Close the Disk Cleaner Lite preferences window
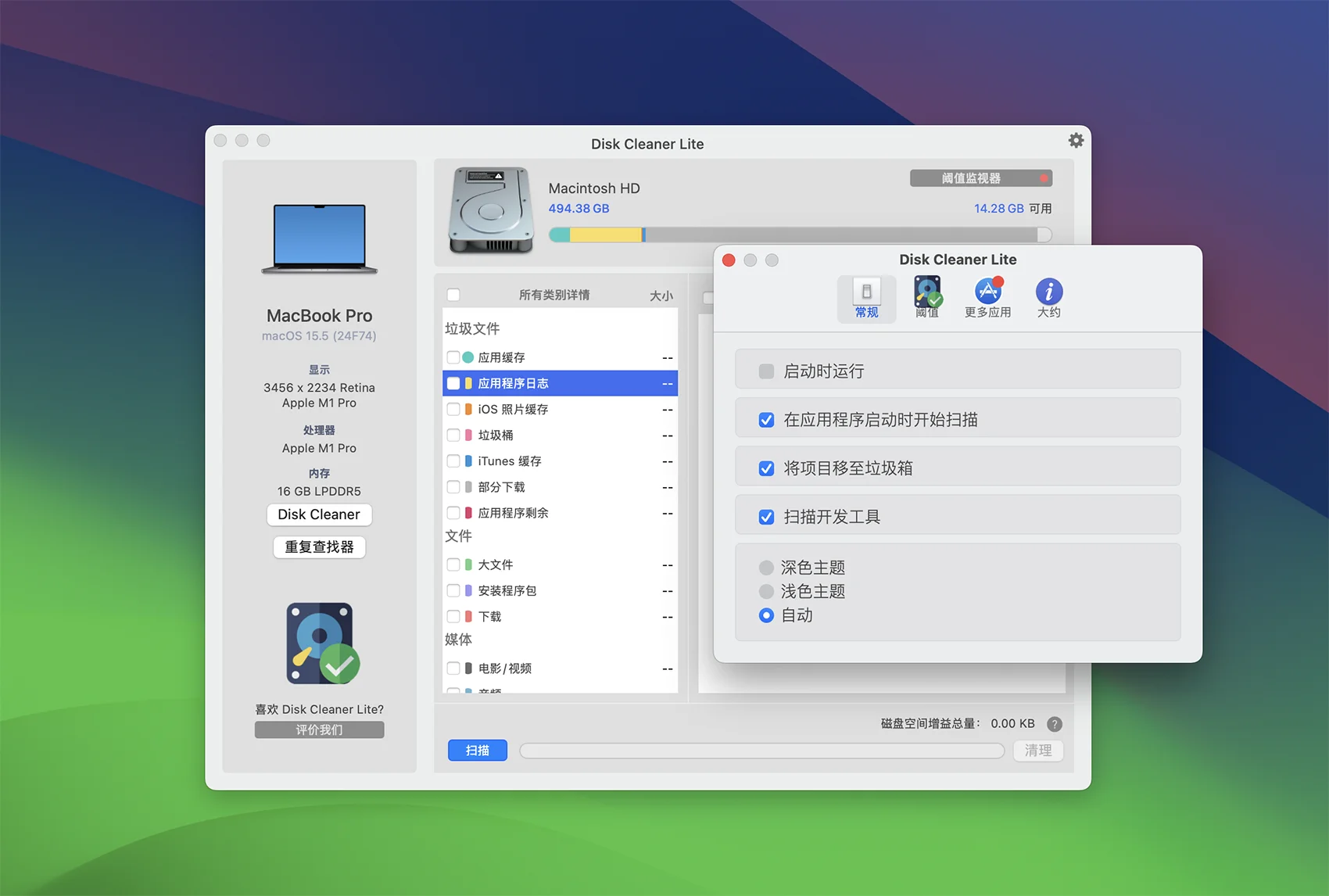This screenshot has height=896, width=1329. click(729, 260)
